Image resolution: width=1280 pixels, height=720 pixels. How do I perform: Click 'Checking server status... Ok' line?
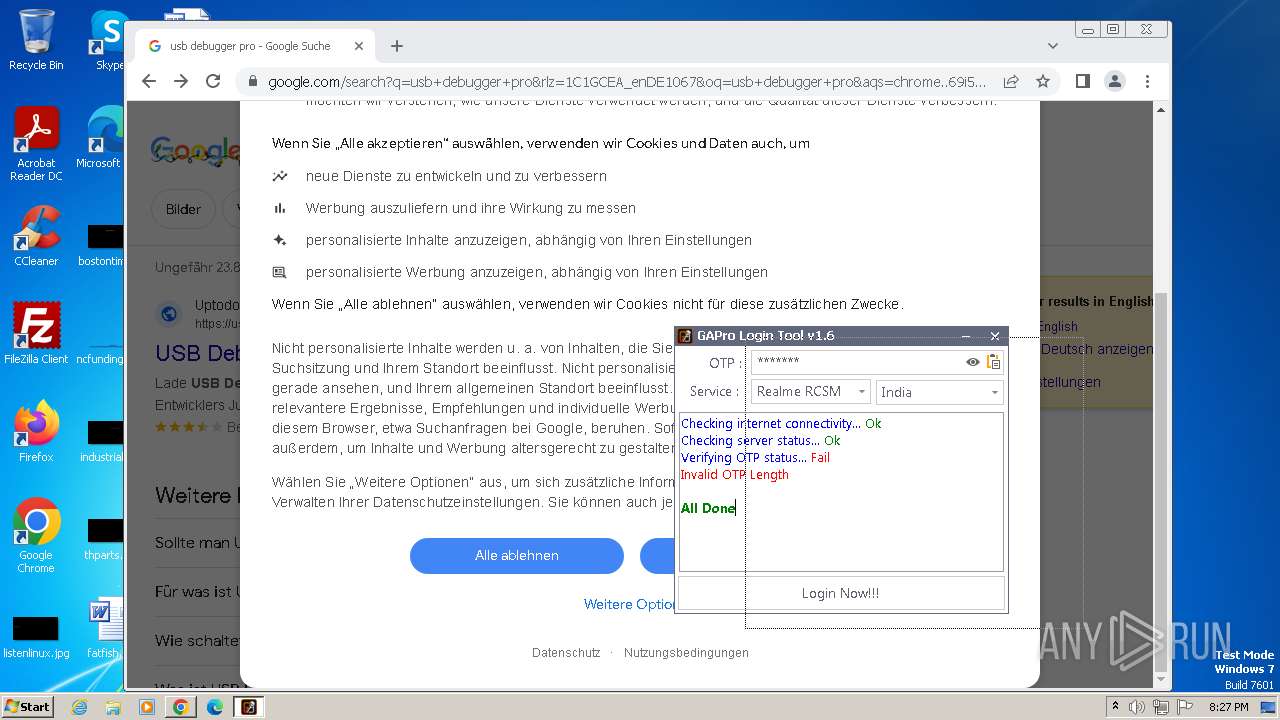(760, 441)
